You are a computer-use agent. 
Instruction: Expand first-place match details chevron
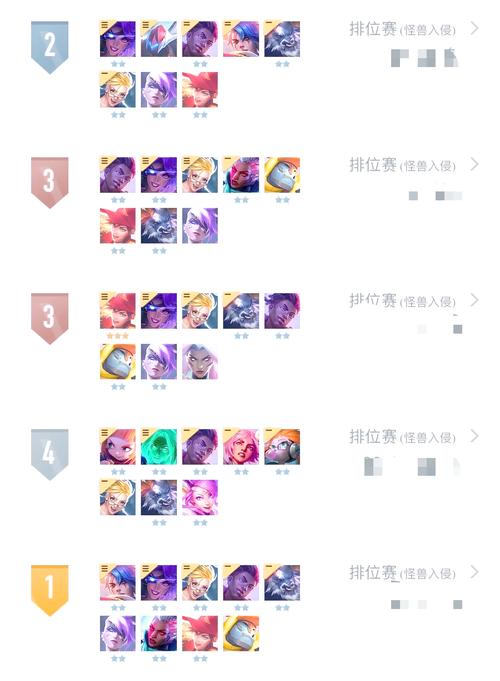pyautogui.click(x=474, y=572)
